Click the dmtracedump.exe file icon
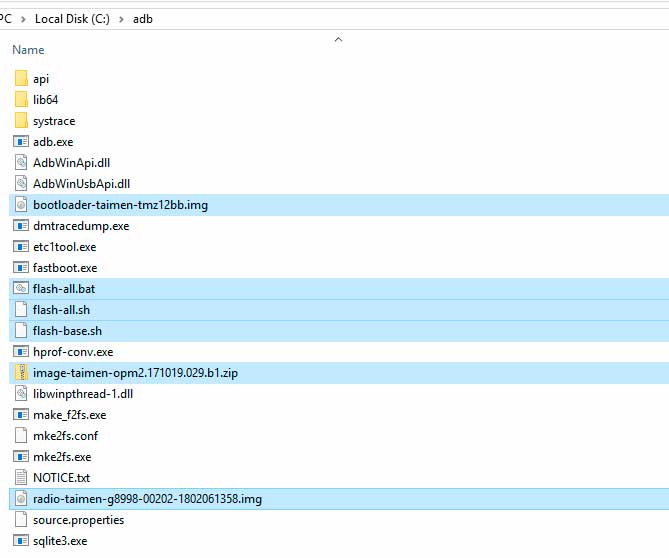Viewport: 669px width, 558px height. pyautogui.click(x=21, y=226)
